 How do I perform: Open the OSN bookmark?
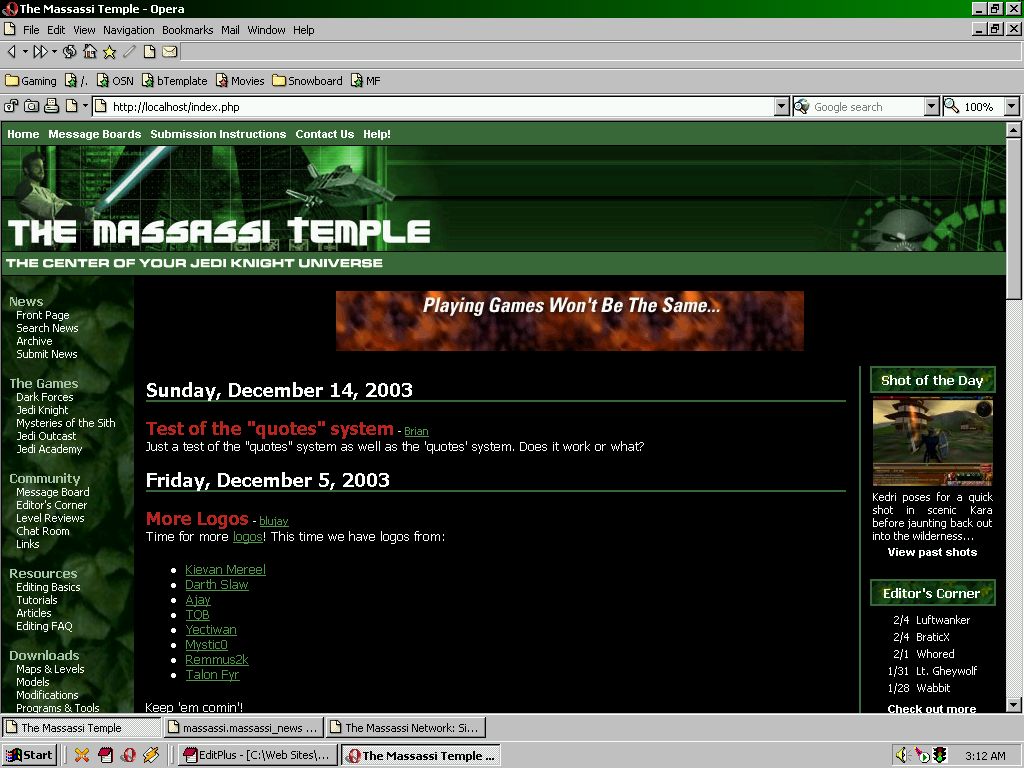click(x=115, y=81)
